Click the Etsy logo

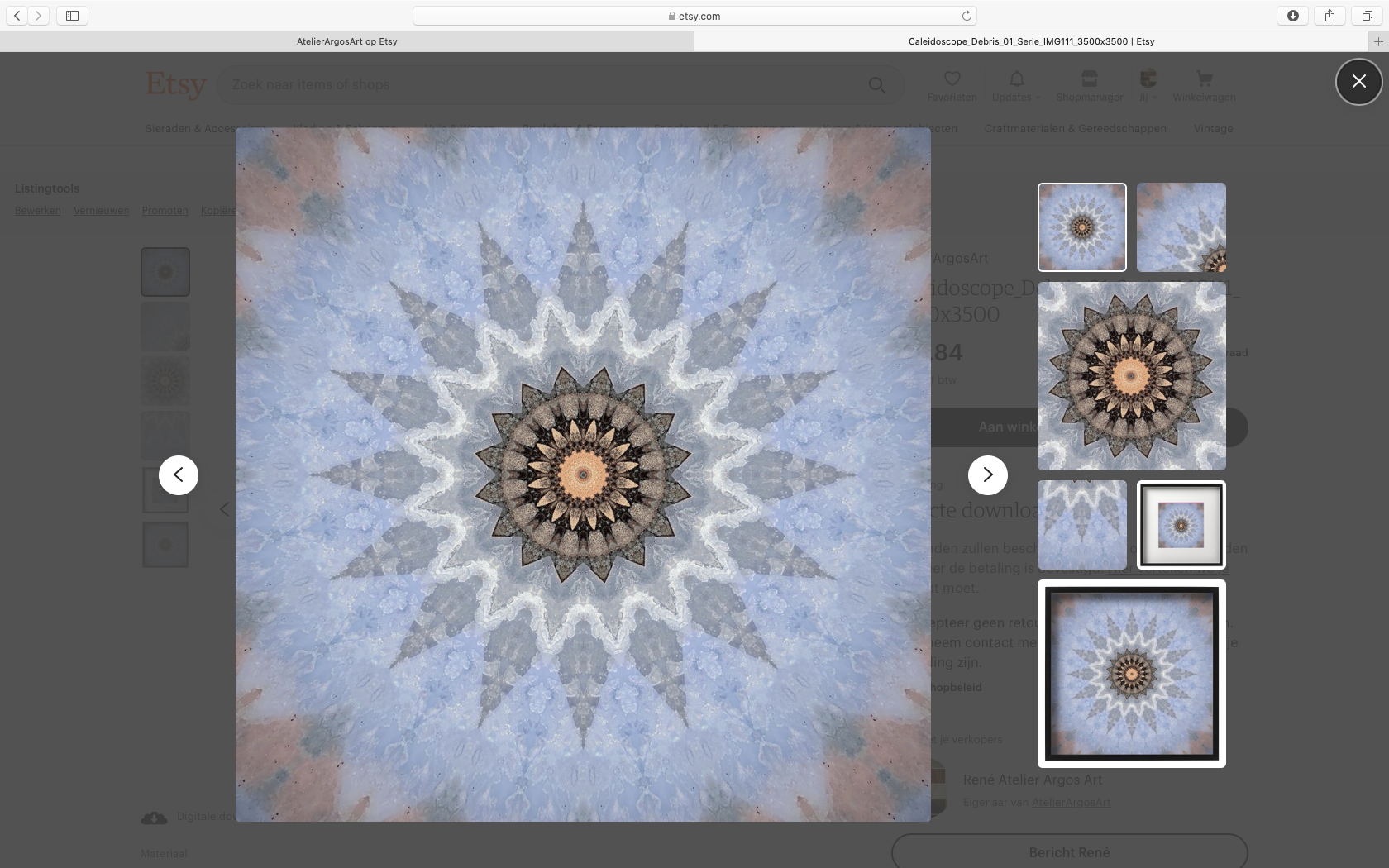coord(175,83)
